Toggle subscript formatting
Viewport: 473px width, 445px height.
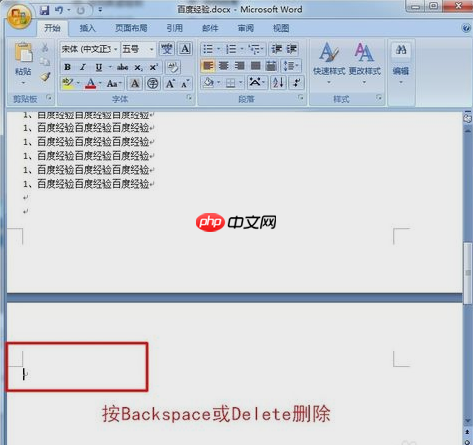click(x=138, y=67)
